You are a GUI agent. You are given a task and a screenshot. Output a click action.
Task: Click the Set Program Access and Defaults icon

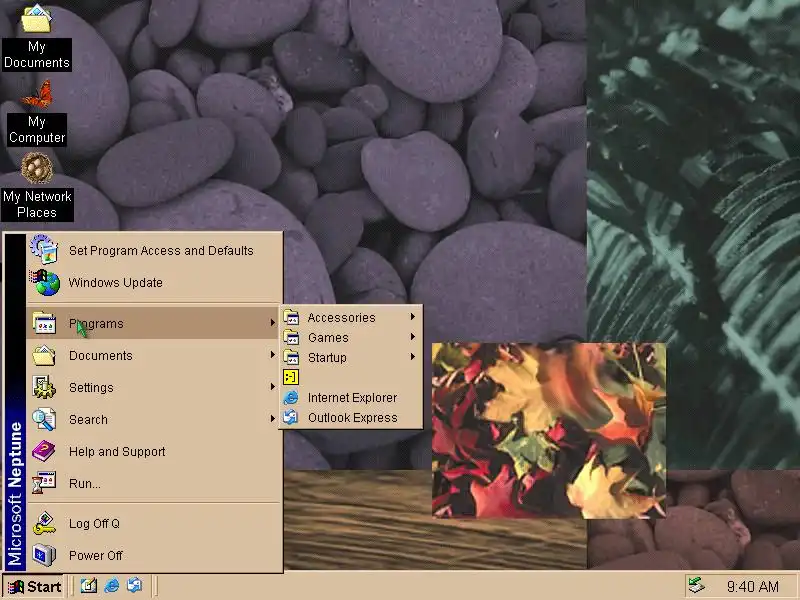point(44,249)
